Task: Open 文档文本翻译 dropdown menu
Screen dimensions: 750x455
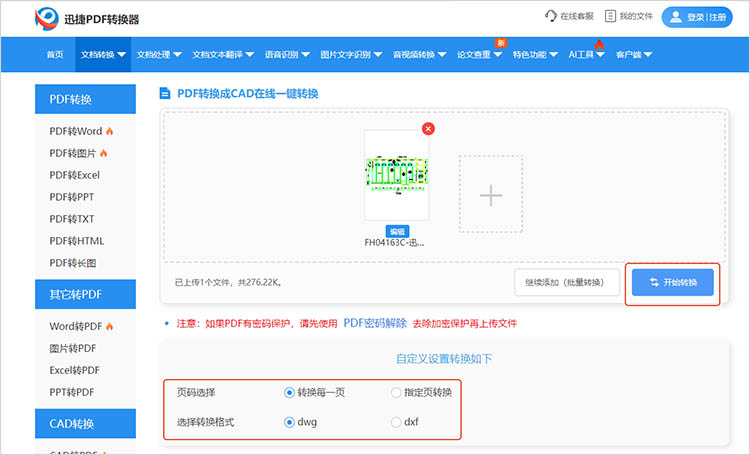Action: 223,55
